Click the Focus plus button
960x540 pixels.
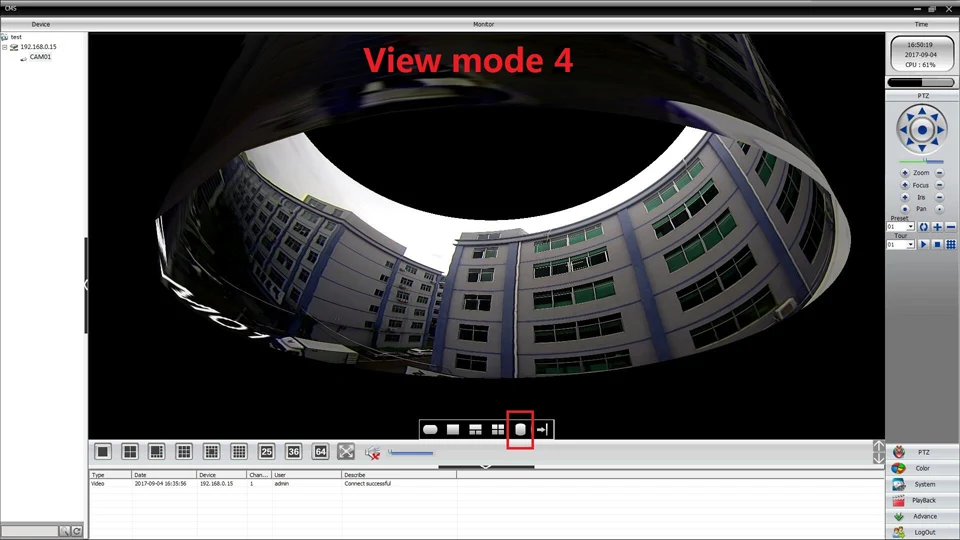click(x=905, y=185)
